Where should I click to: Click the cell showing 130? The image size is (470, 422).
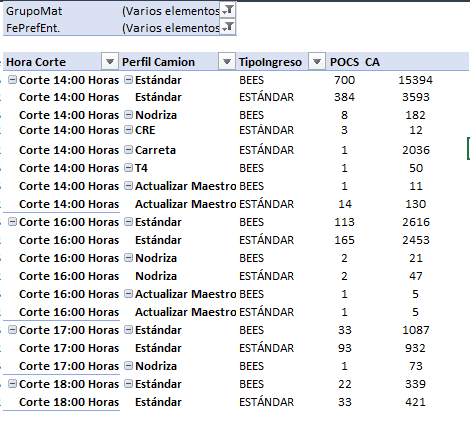point(416,204)
